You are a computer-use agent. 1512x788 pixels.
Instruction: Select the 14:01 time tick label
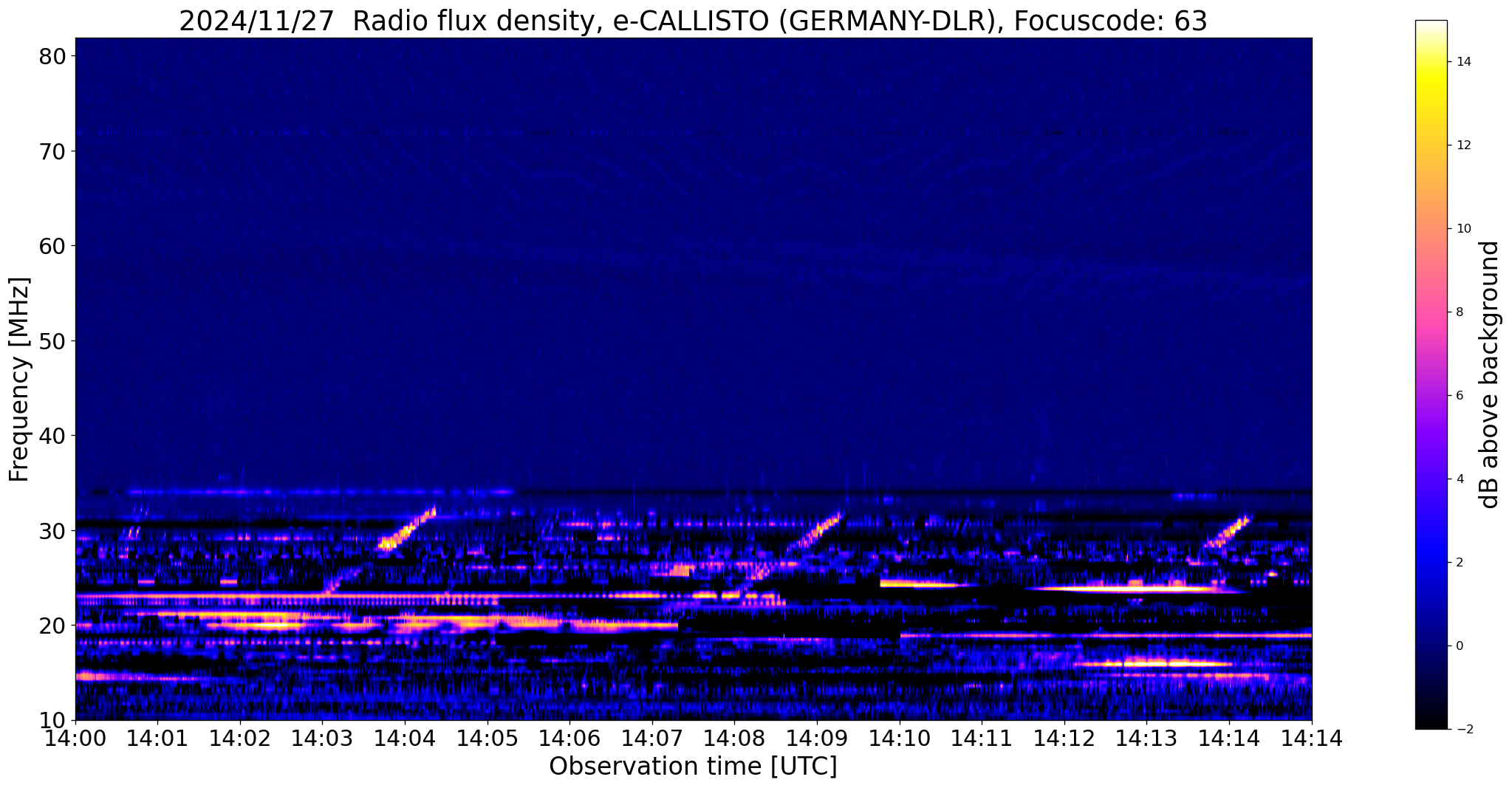click(x=157, y=738)
